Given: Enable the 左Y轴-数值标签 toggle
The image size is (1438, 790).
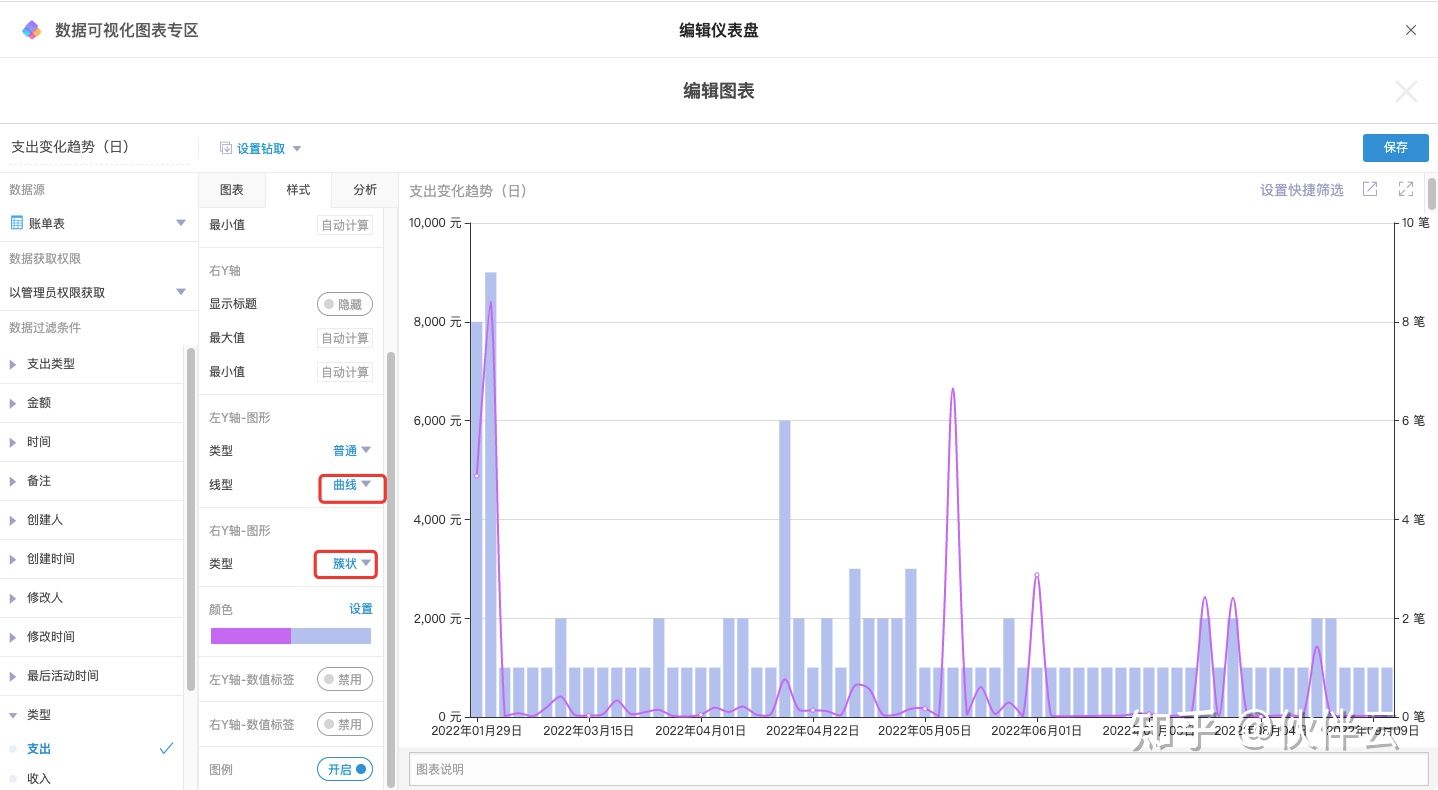Looking at the screenshot, I should 345,679.
